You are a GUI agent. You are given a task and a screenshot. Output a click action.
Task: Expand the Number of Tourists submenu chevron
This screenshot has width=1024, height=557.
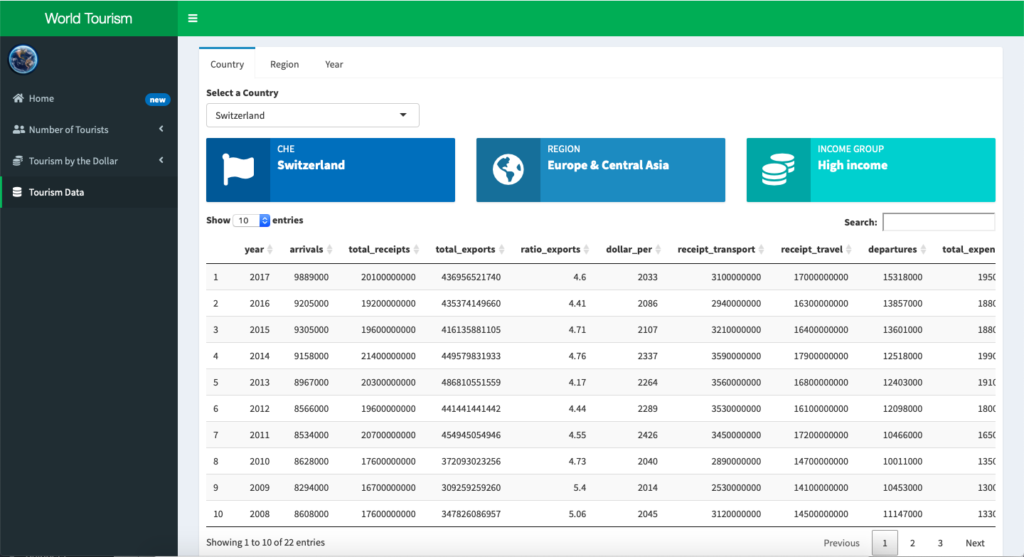pos(161,129)
